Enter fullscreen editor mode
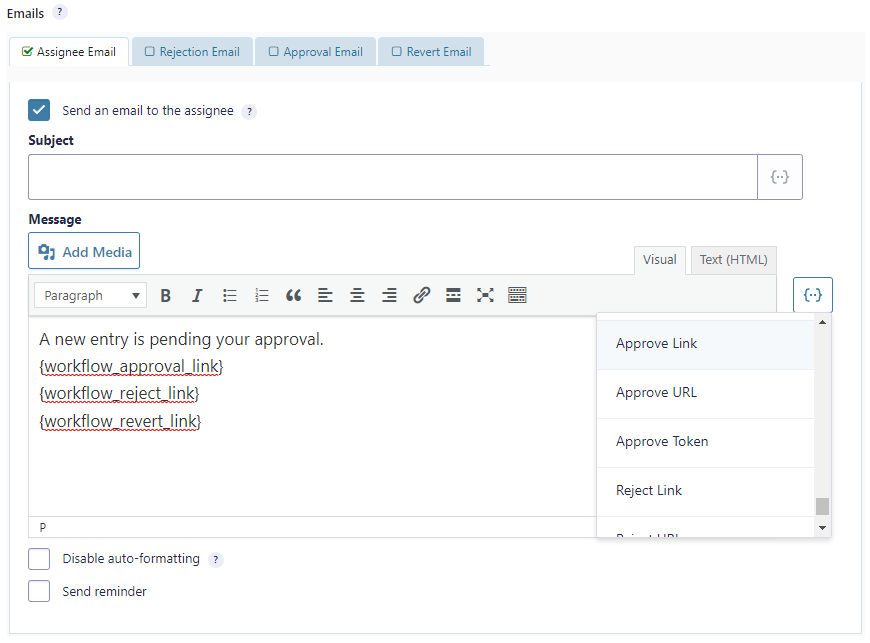Screen dimensions: 870x643 coord(485,295)
